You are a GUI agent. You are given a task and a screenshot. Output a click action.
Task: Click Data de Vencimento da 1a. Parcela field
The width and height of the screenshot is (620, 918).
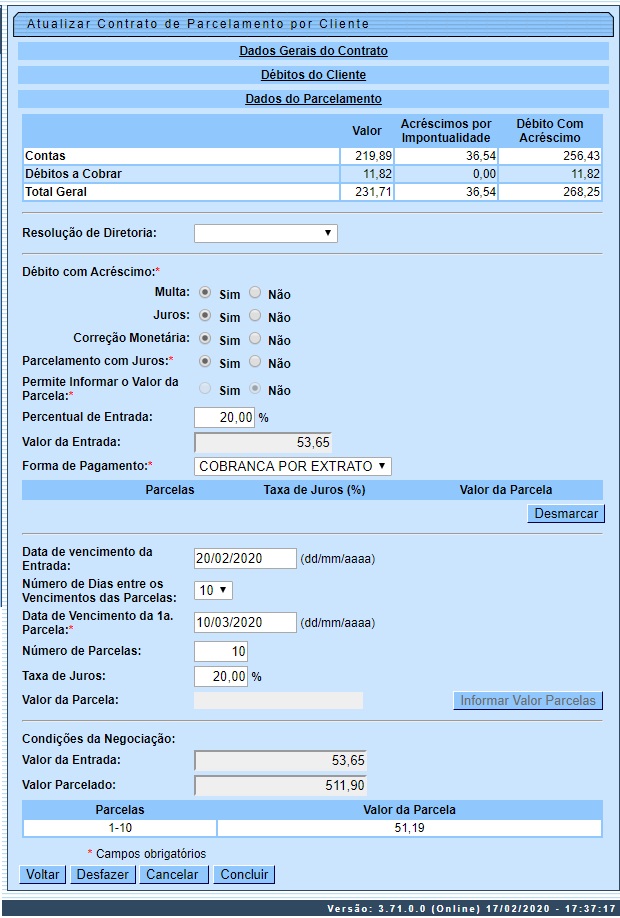pyautogui.click(x=245, y=622)
